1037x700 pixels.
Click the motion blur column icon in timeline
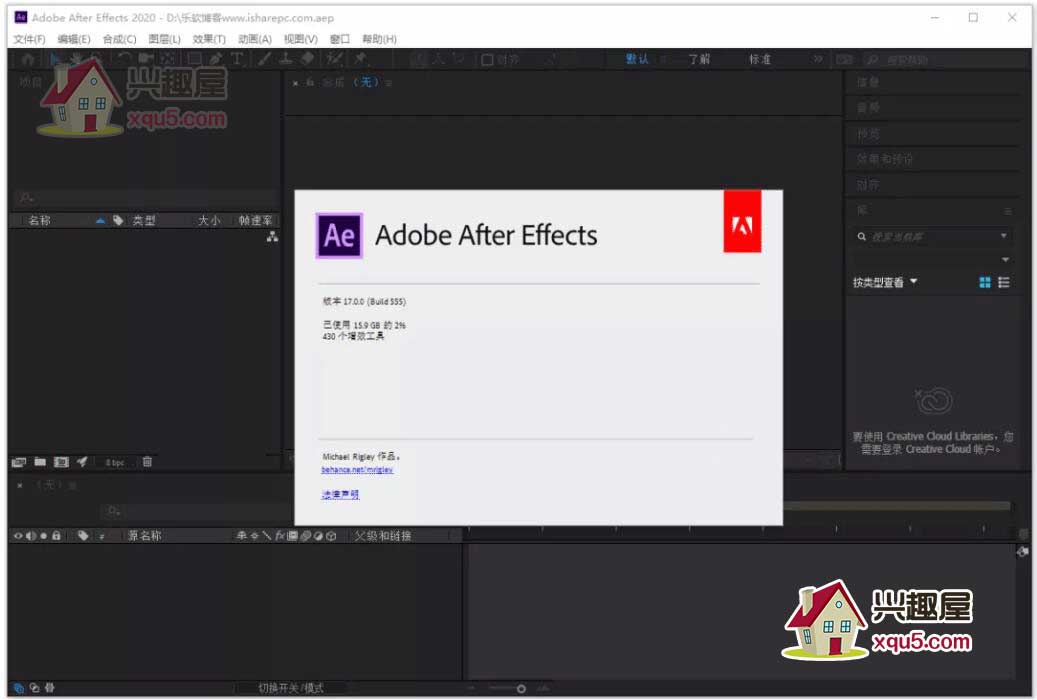(306, 536)
